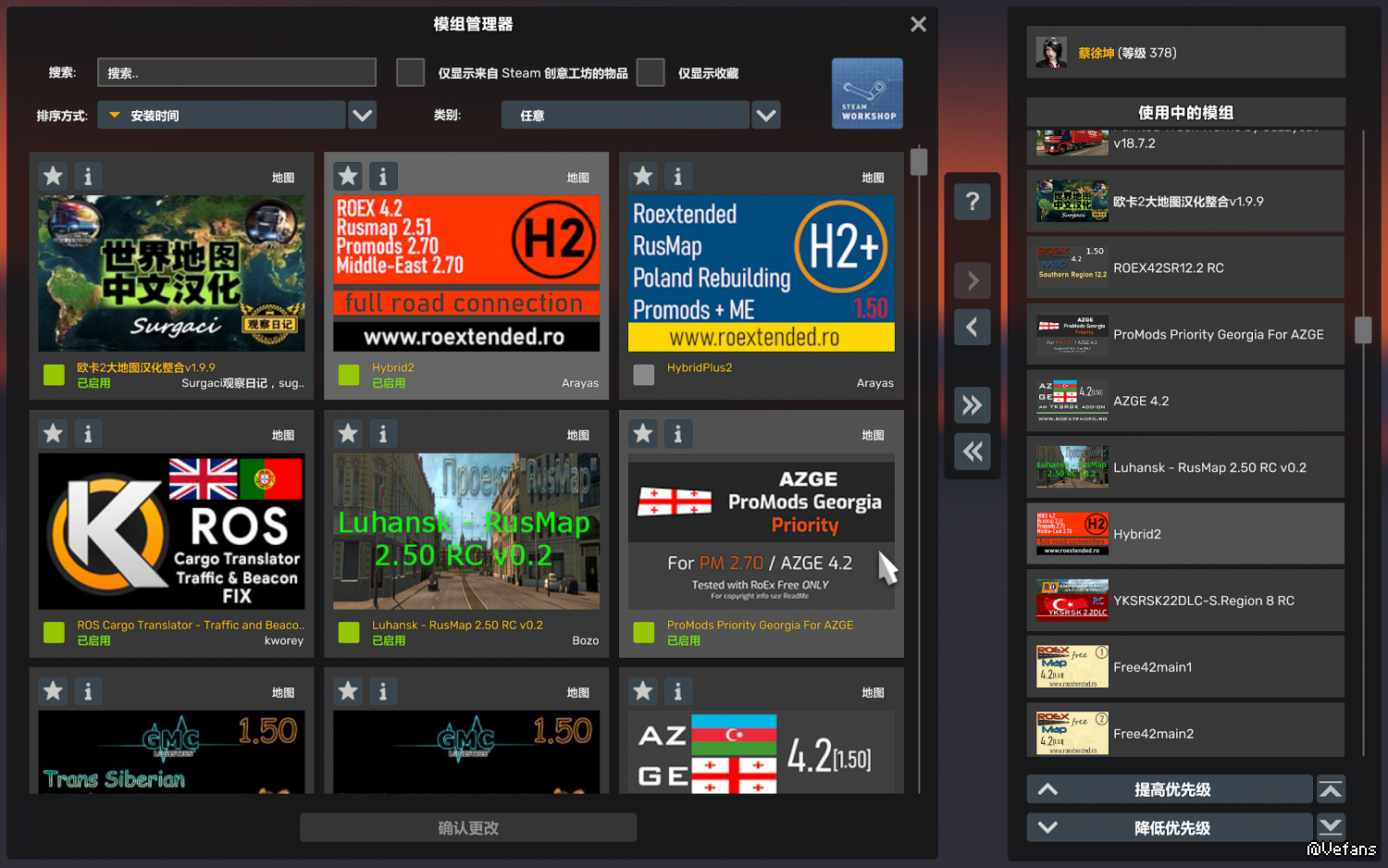The image size is (1388, 868).
Task: Open the Steam Workshop icon
Action: coord(867,93)
